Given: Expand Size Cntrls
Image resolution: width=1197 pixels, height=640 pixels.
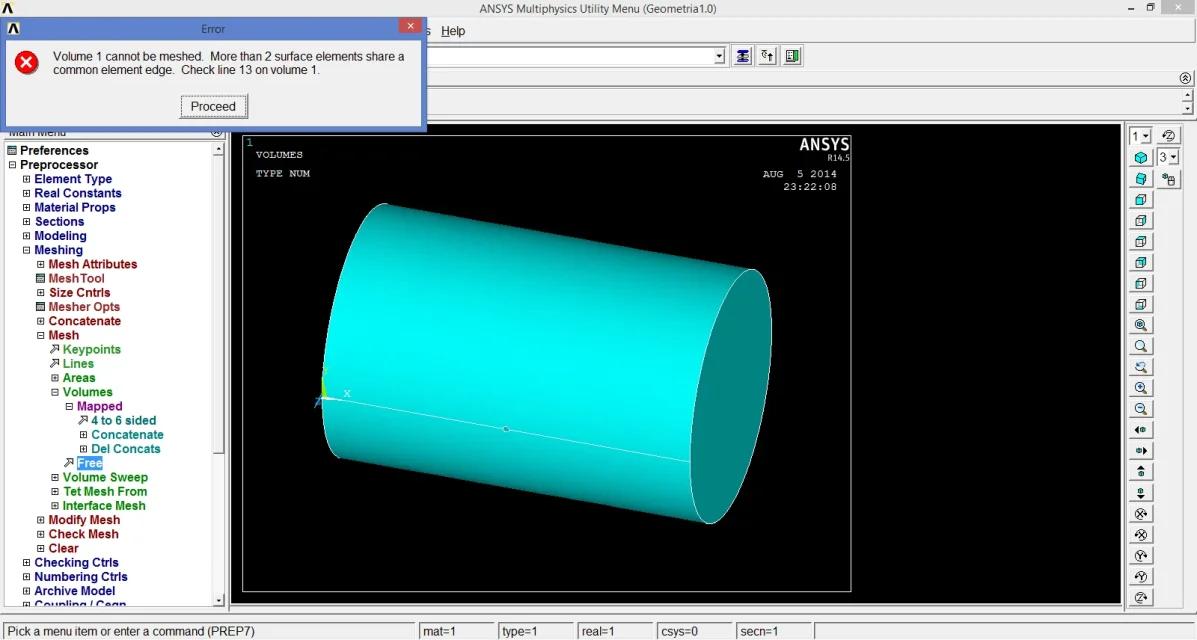Looking at the screenshot, I should (40, 293).
